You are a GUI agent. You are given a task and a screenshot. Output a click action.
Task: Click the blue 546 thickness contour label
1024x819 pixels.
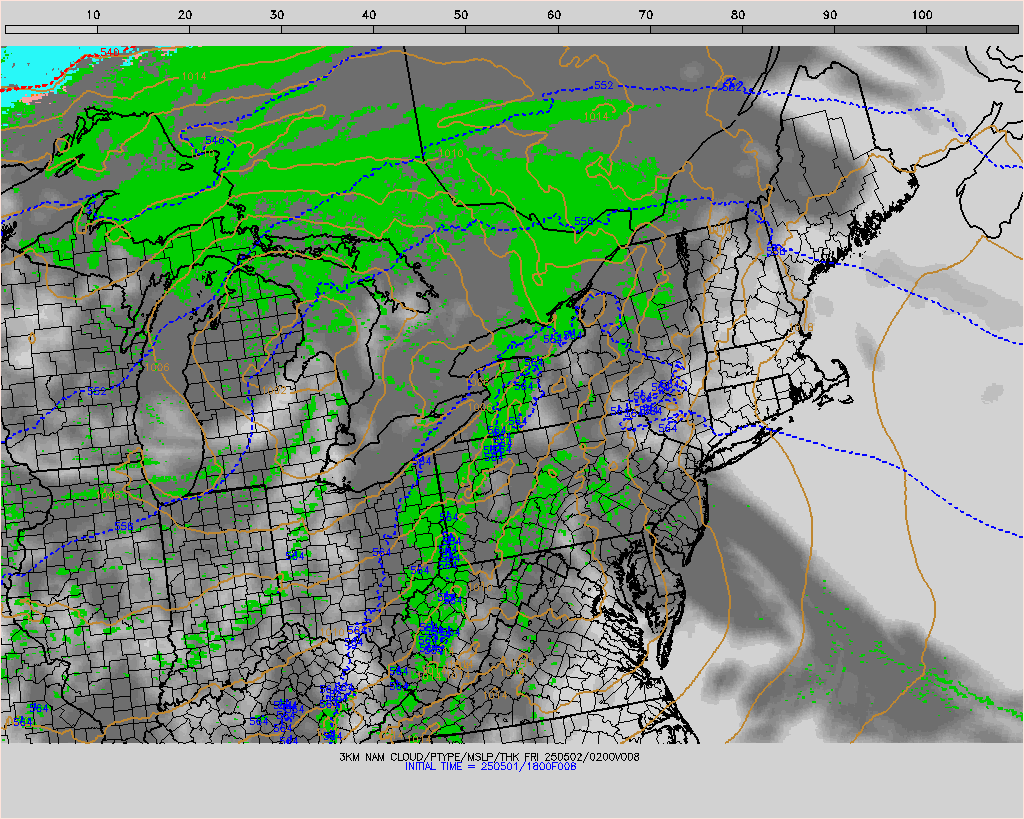tap(214, 140)
